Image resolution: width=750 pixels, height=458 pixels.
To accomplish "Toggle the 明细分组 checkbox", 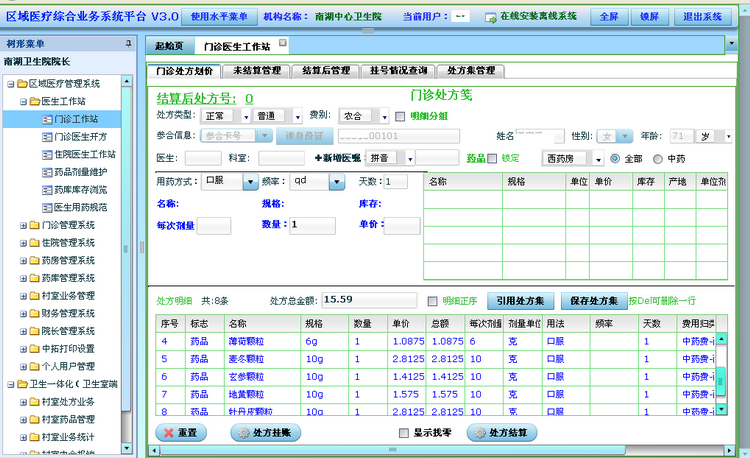I will [x=400, y=116].
